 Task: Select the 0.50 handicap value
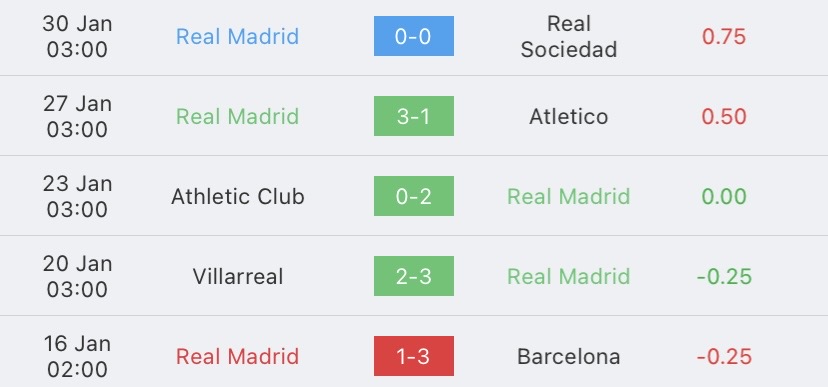coord(724,116)
